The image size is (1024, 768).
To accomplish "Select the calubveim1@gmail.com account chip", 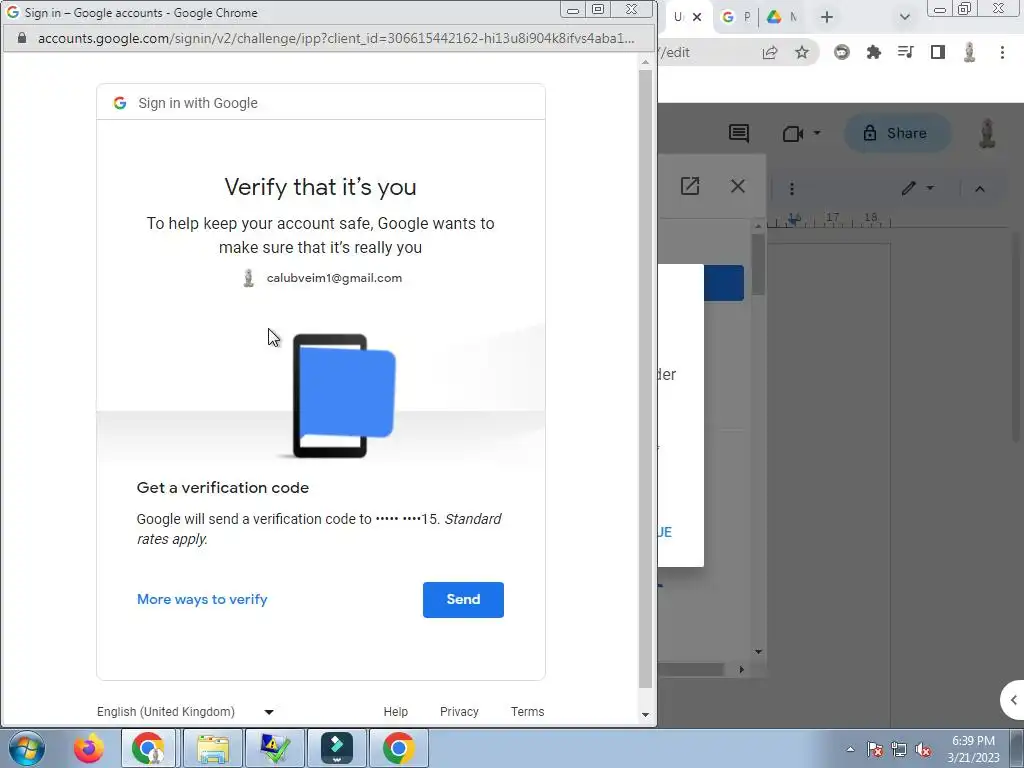I will [x=321, y=278].
